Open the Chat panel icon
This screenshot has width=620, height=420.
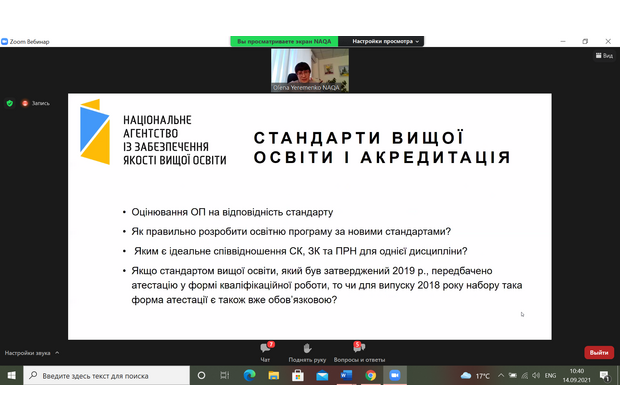265,348
